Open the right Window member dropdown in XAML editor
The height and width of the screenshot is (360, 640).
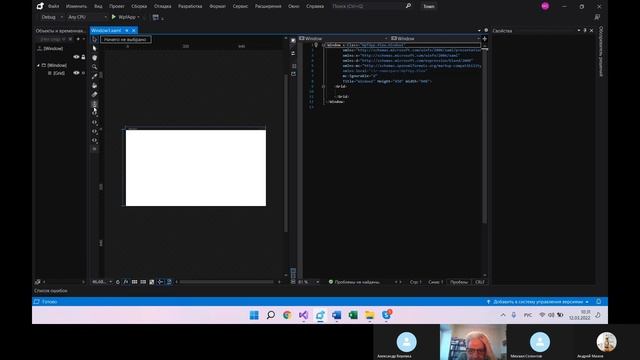[436, 39]
